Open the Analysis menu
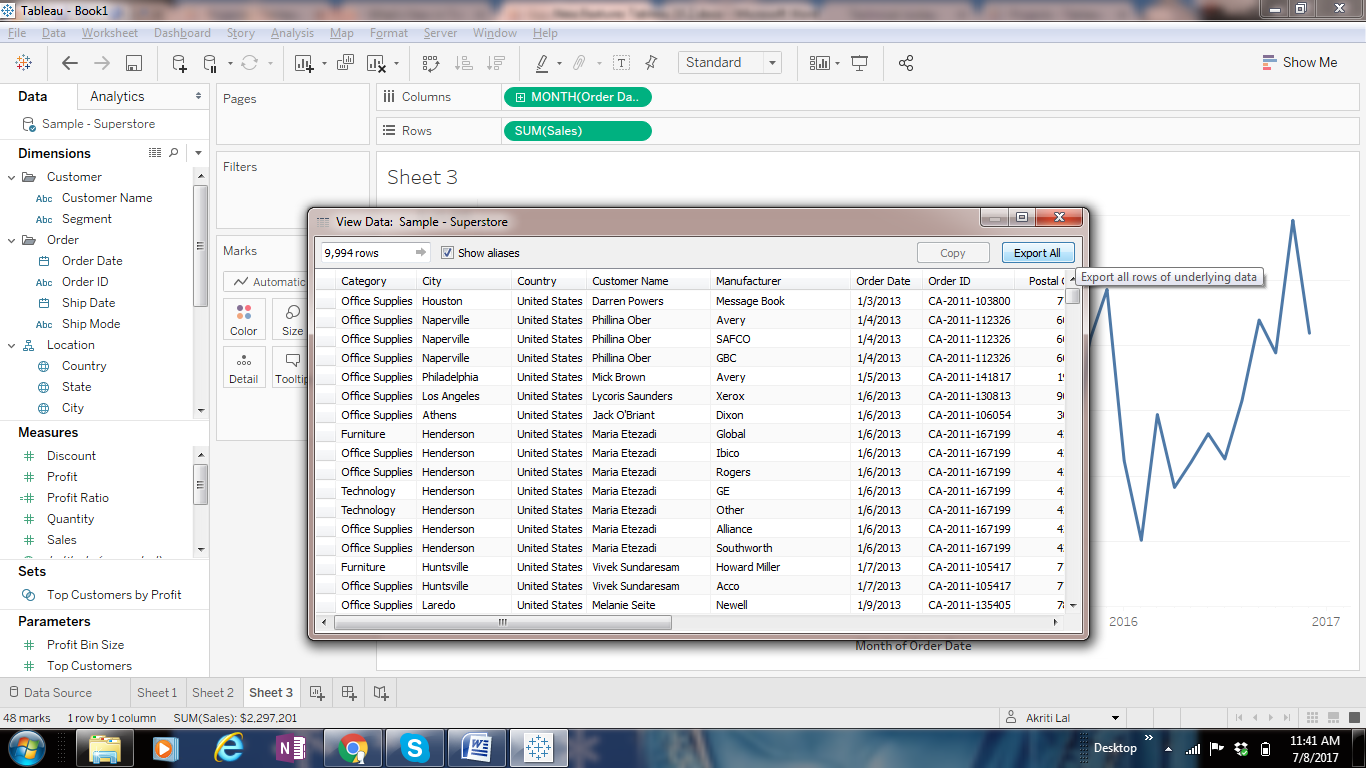The width and height of the screenshot is (1366, 768). 292,33
